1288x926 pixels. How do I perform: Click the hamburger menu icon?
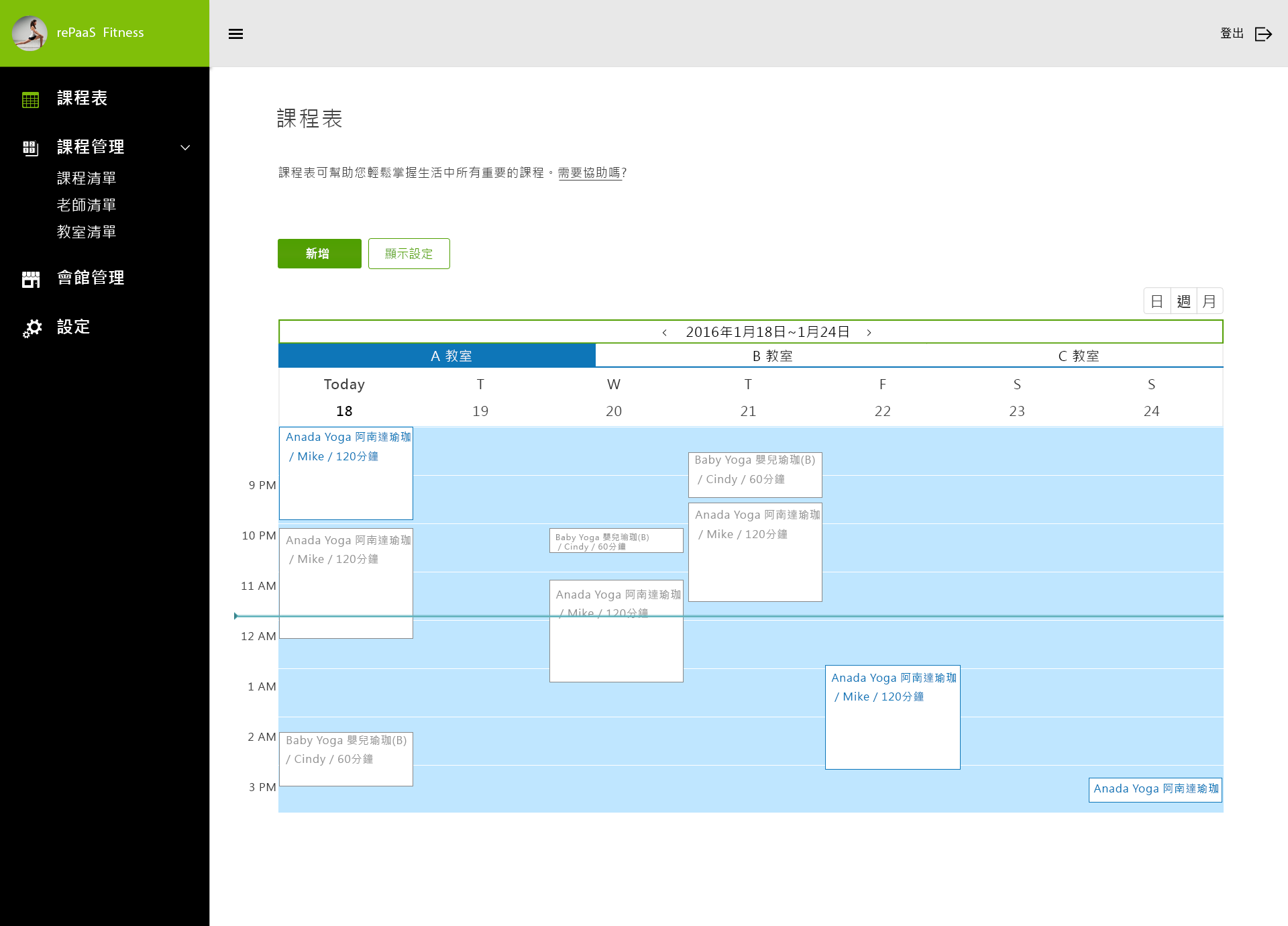235,34
